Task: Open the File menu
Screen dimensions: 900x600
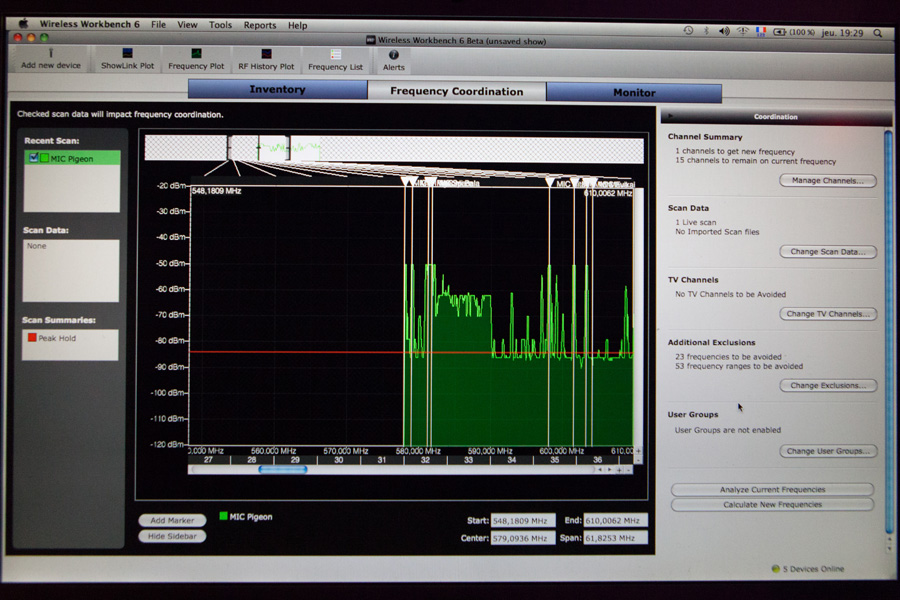Action: [158, 25]
